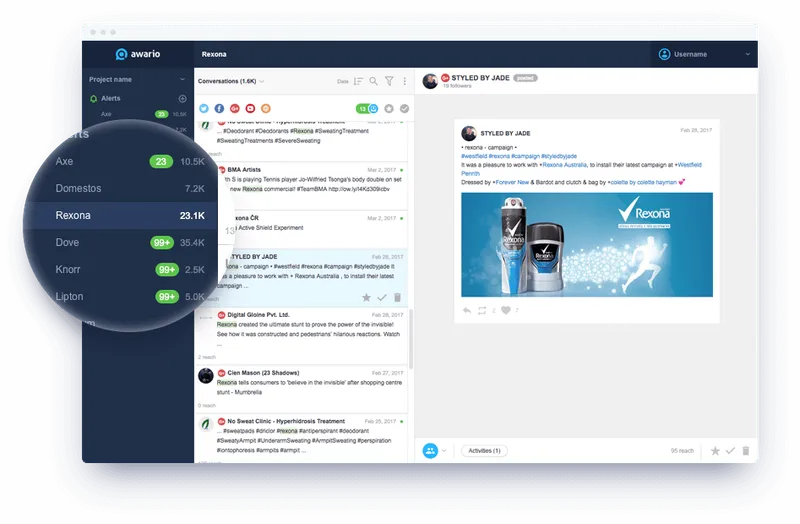Filter conversations by Google+ source

pyautogui.click(x=235, y=108)
